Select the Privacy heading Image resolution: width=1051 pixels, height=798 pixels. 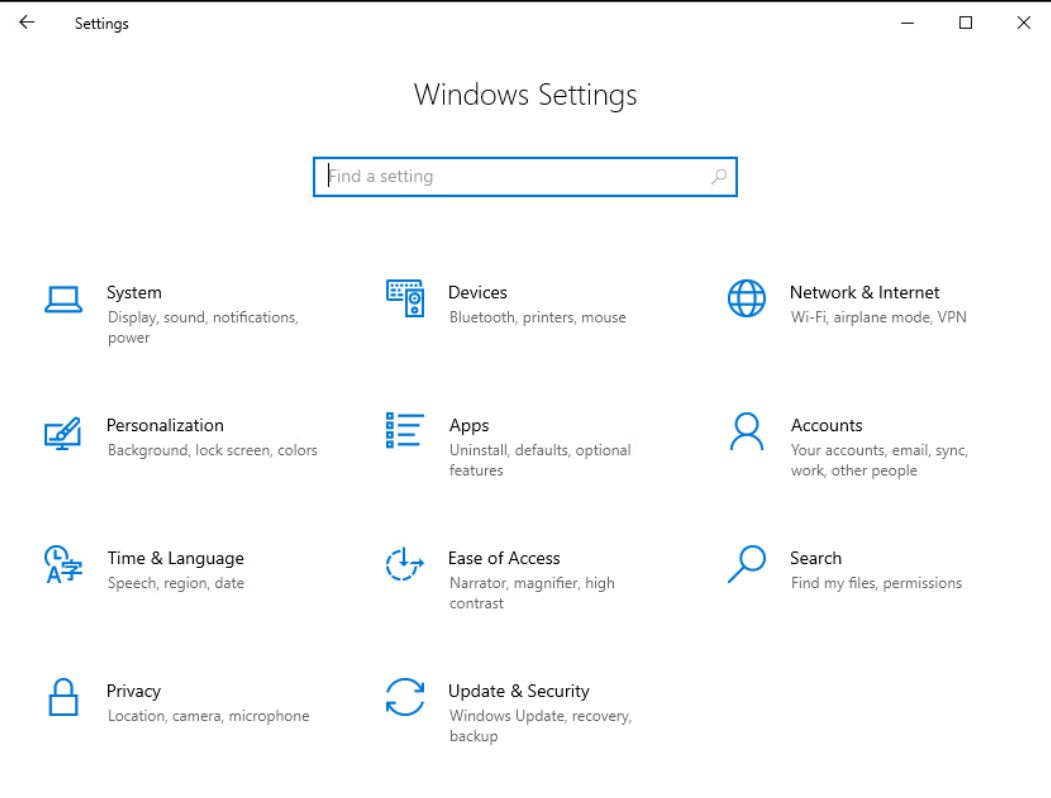133,691
